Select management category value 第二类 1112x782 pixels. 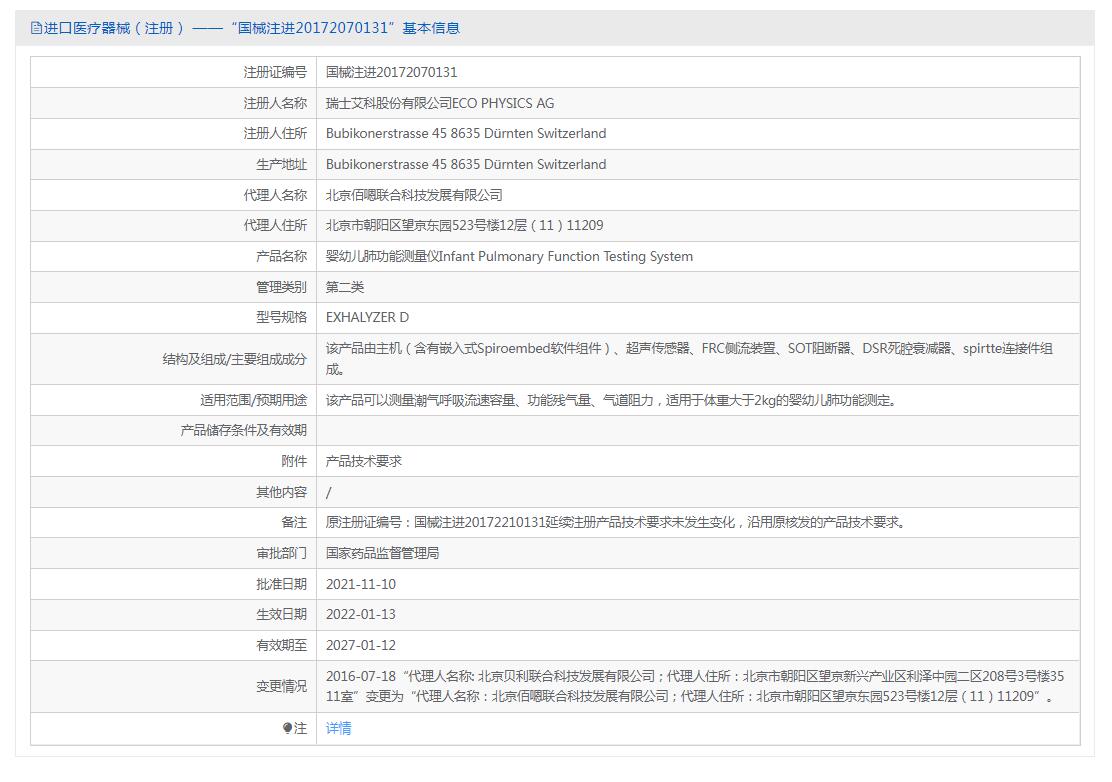[345, 287]
